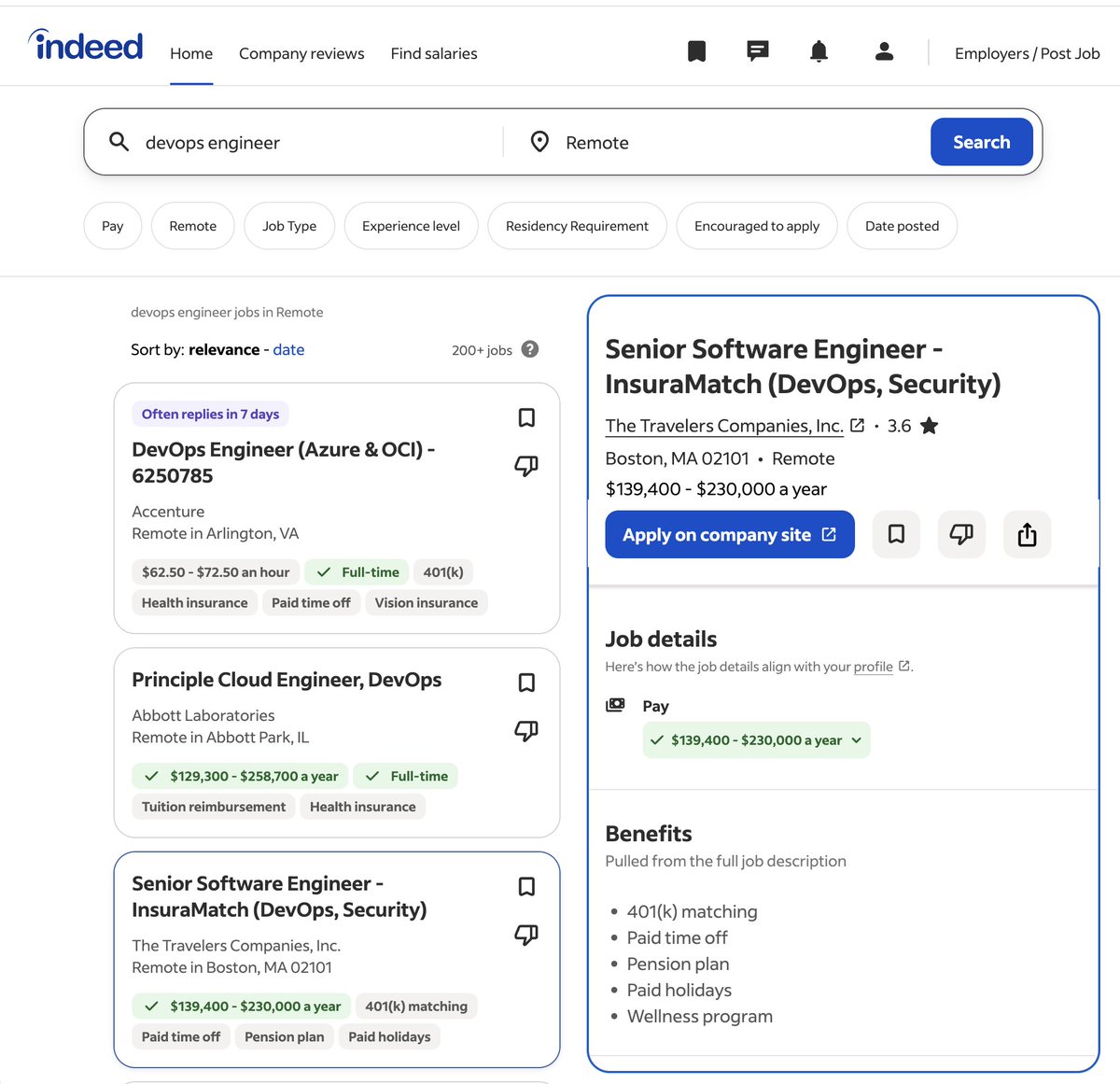The image size is (1120, 1084).
Task: Open Company reviews tab
Action: pyautogui.click(x=301, y=53)
